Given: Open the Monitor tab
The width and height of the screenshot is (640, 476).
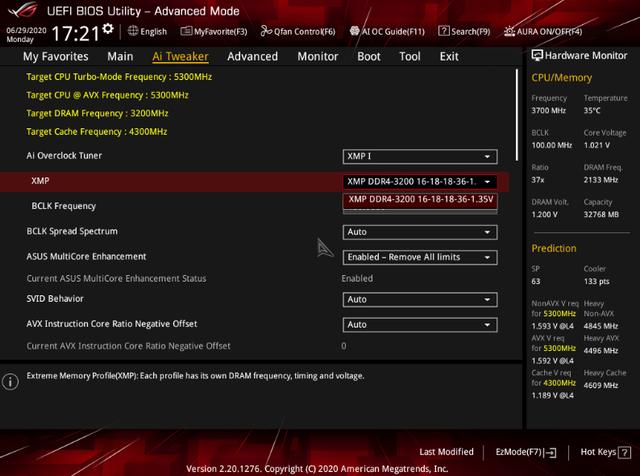Looking at the screenshot, I should coord(318,56).
